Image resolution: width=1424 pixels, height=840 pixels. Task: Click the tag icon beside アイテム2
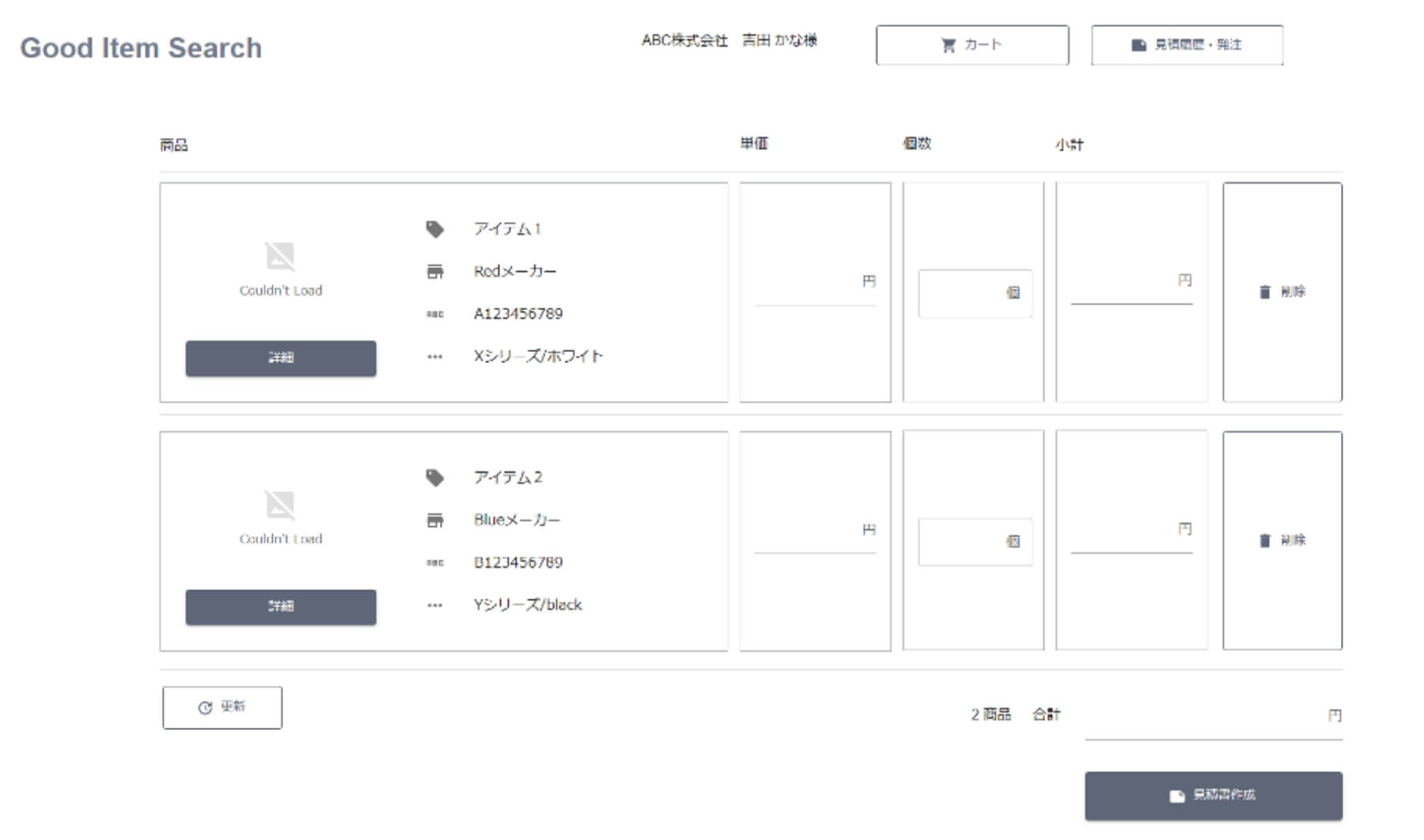click(x=434, y=478)
